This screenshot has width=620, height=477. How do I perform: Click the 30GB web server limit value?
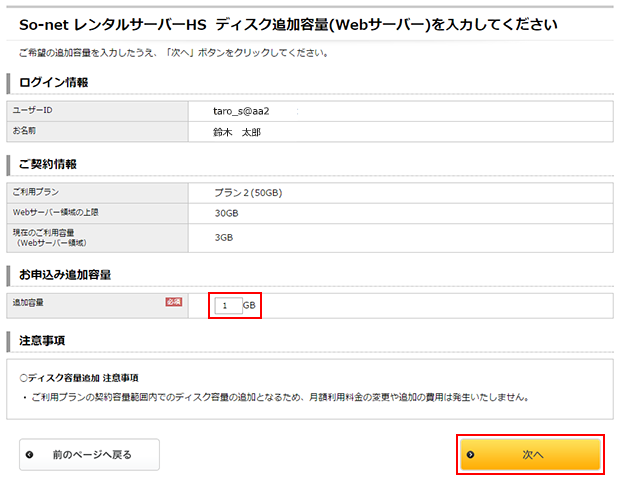(x=226, y=213)
